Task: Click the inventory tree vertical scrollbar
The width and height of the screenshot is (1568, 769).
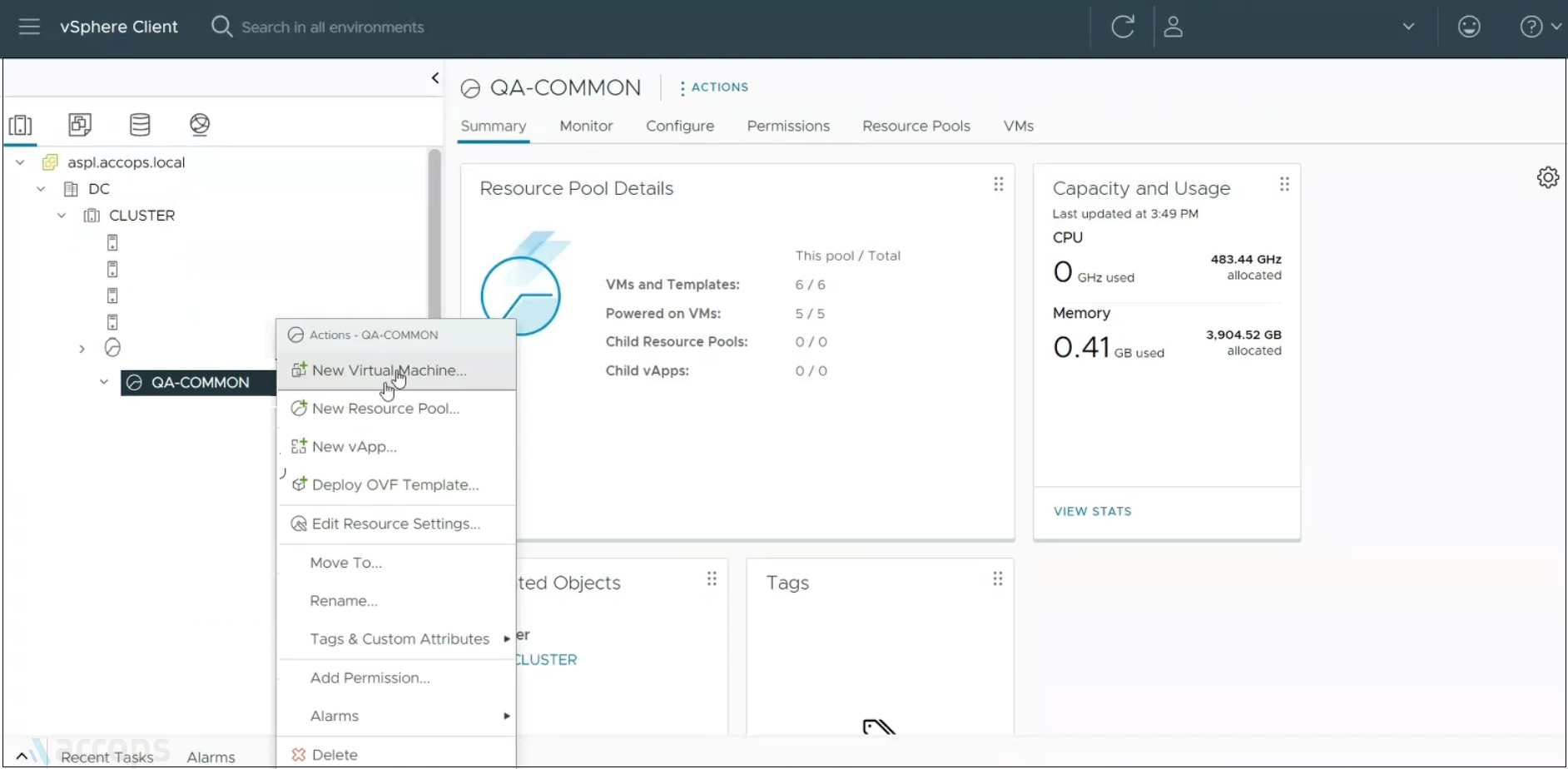Action: 434,233
